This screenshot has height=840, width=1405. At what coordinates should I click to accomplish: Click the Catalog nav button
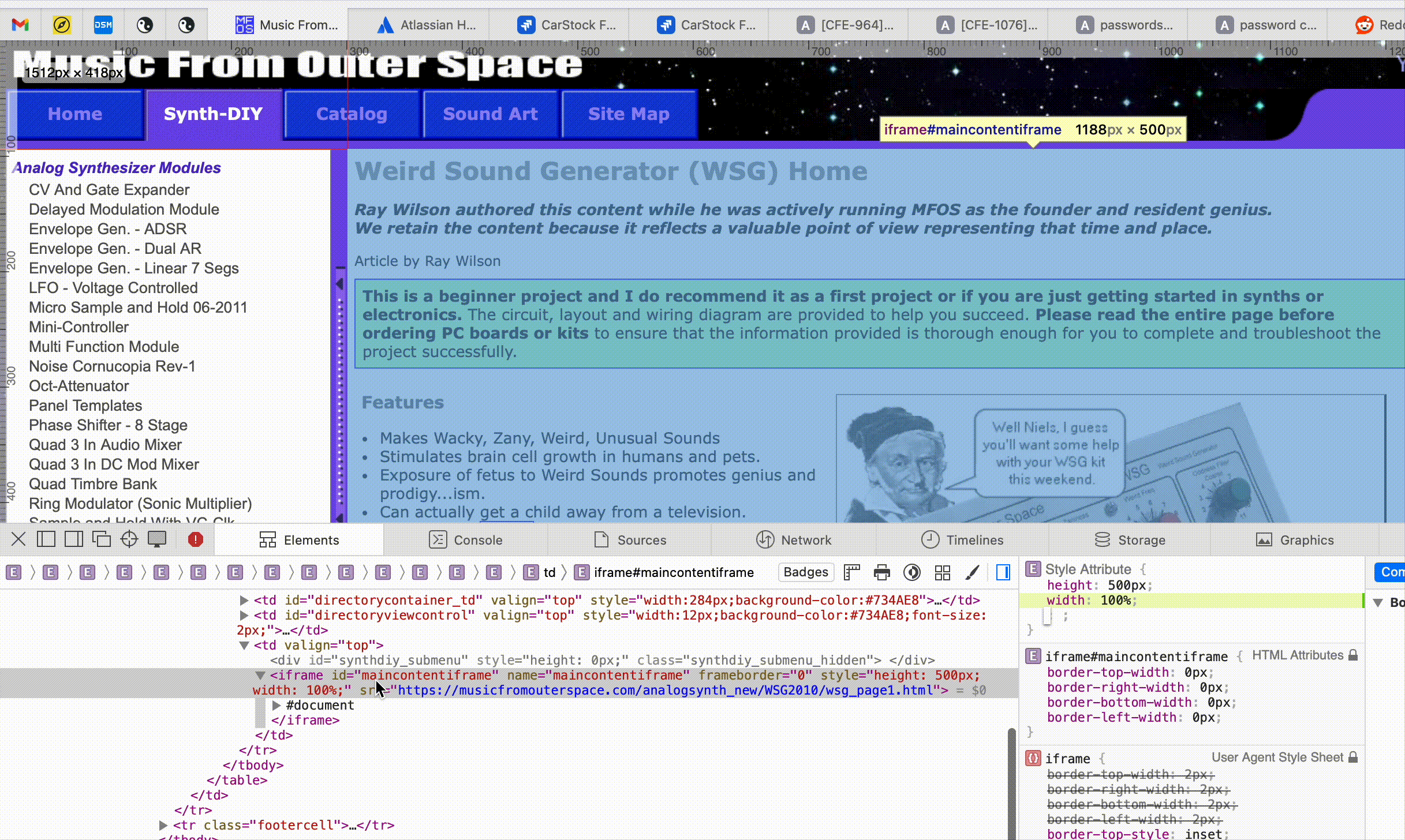tap(352, 114)
